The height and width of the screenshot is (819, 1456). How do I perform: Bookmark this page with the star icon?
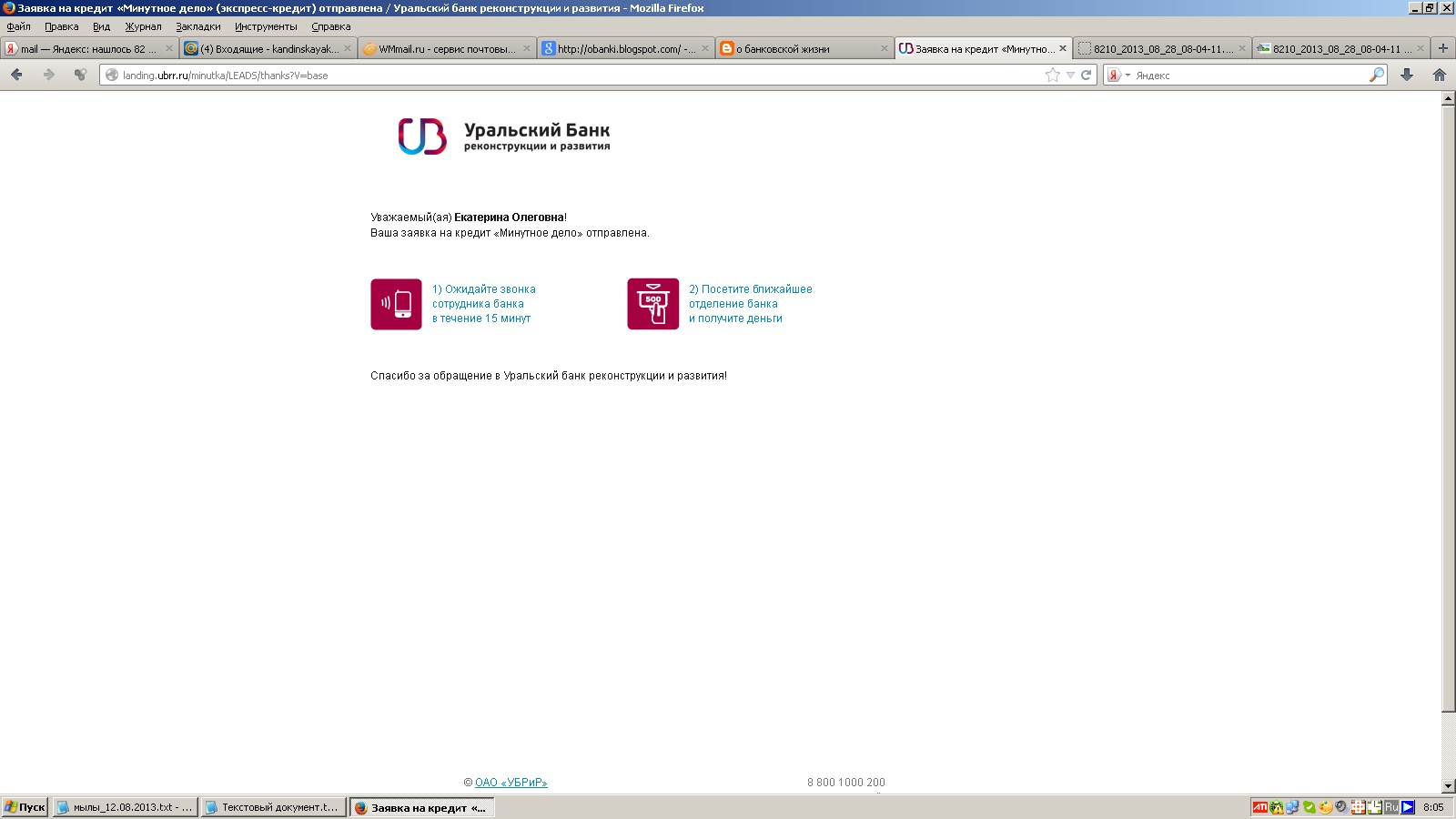pos(1053,75)
